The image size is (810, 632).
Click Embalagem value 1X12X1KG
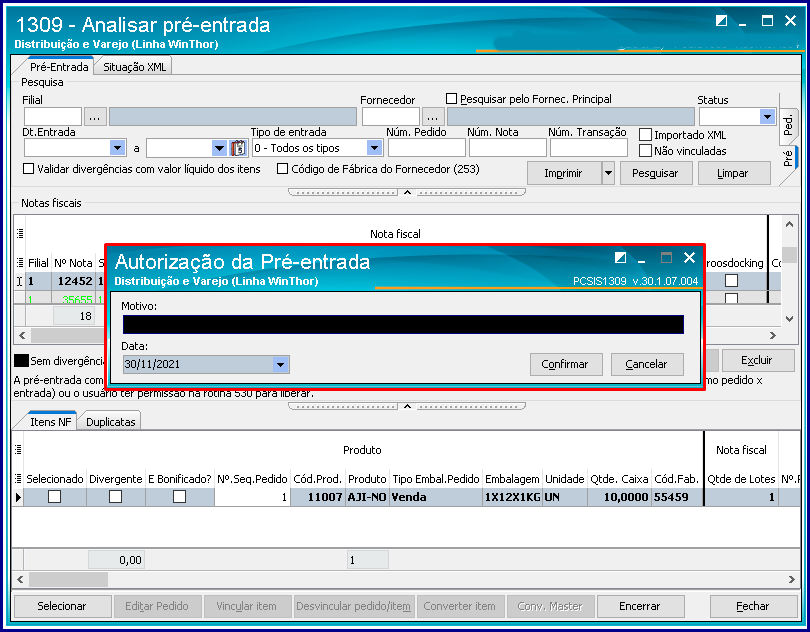(x=512, y=497)
